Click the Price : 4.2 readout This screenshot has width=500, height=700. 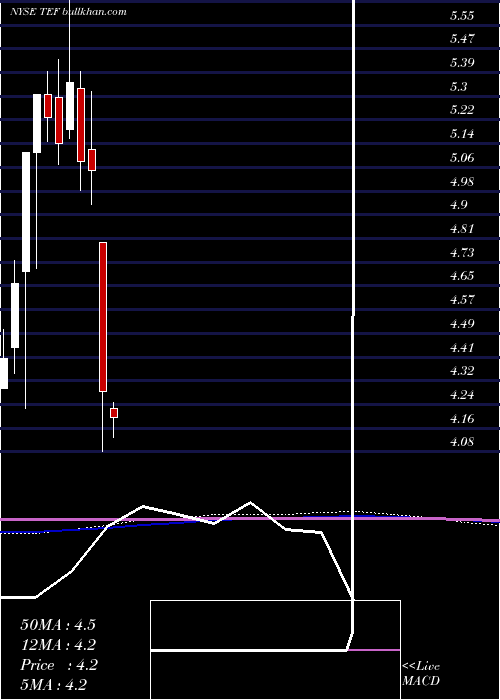point(59,665)
